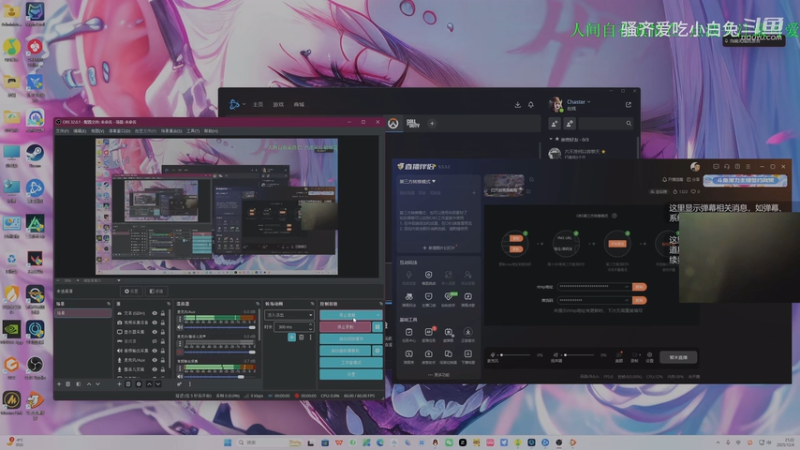Toggle visibility eye of the second source row

155,322
